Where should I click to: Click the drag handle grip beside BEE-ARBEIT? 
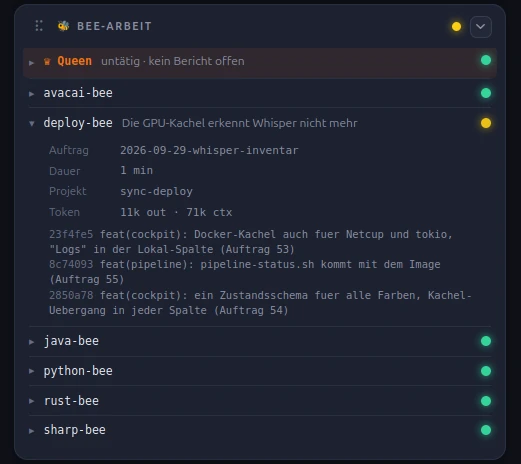(39, 26)
